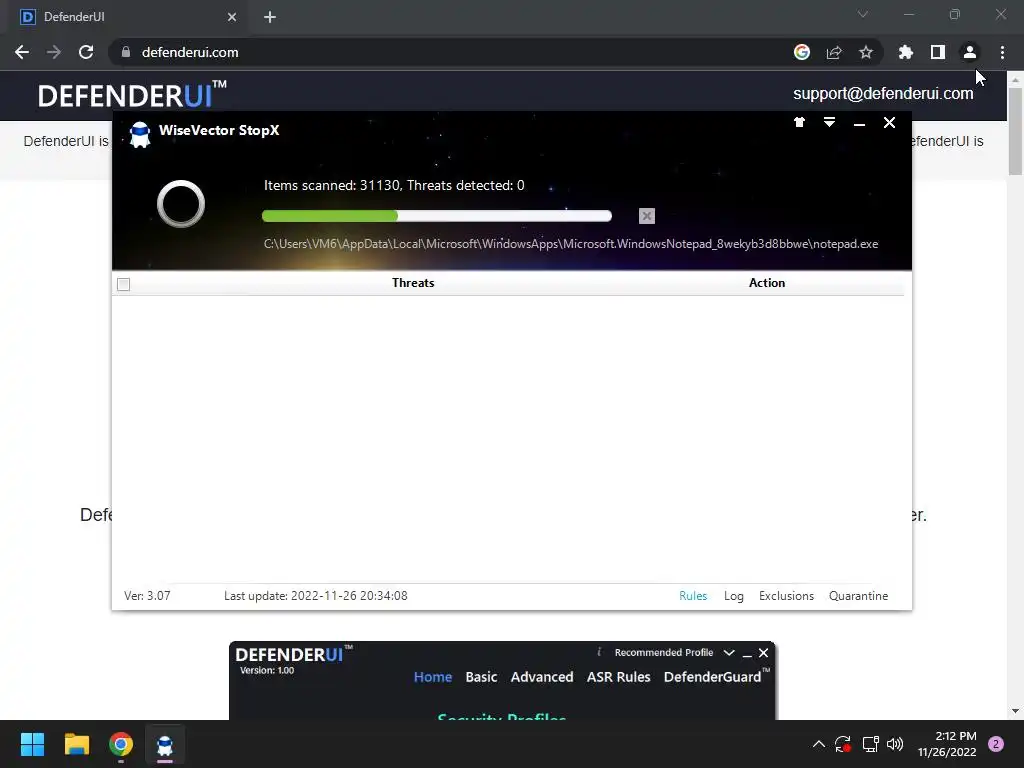
Task: Stop the scan with the X button
Action: tap(647, 216)
